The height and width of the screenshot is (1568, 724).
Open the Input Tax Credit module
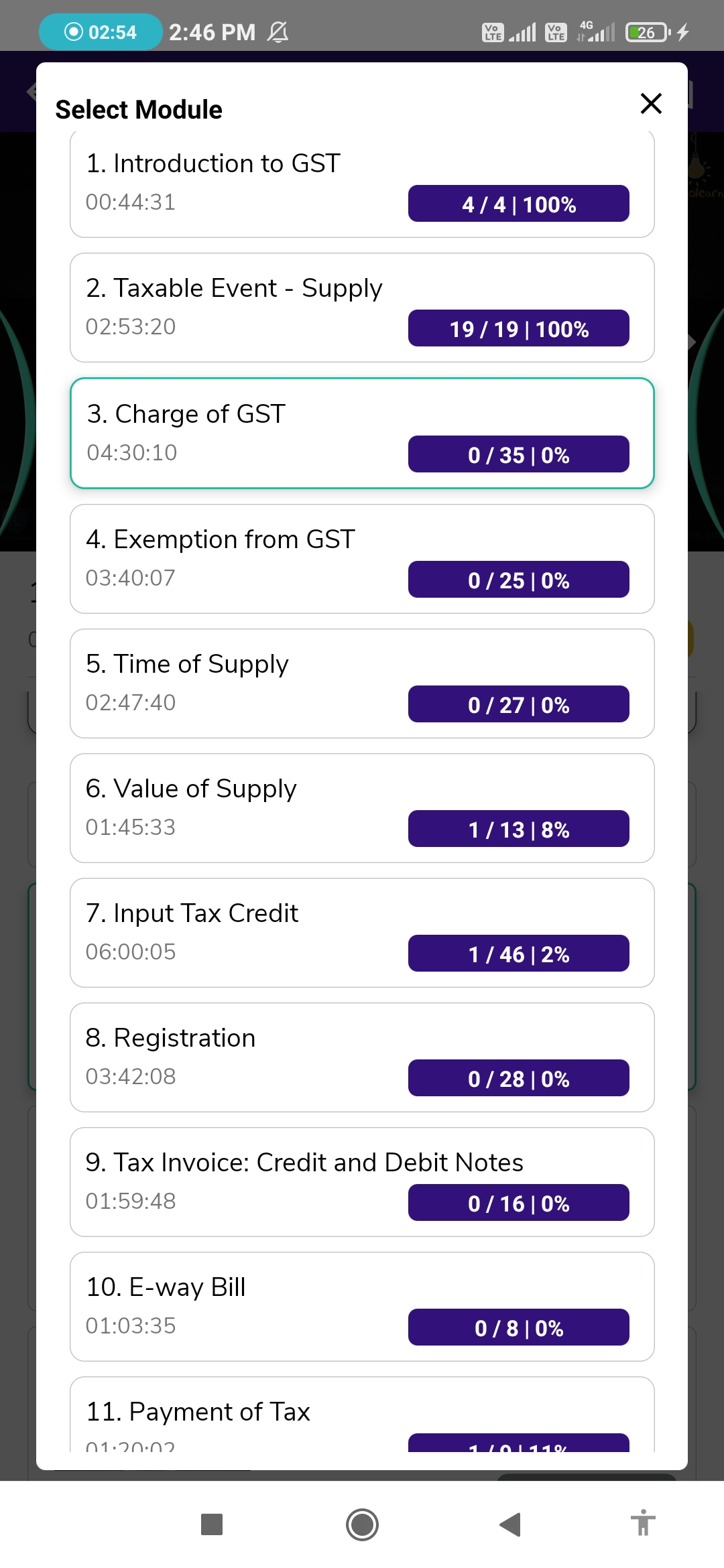pyautogui.click(x=362, y=932)
